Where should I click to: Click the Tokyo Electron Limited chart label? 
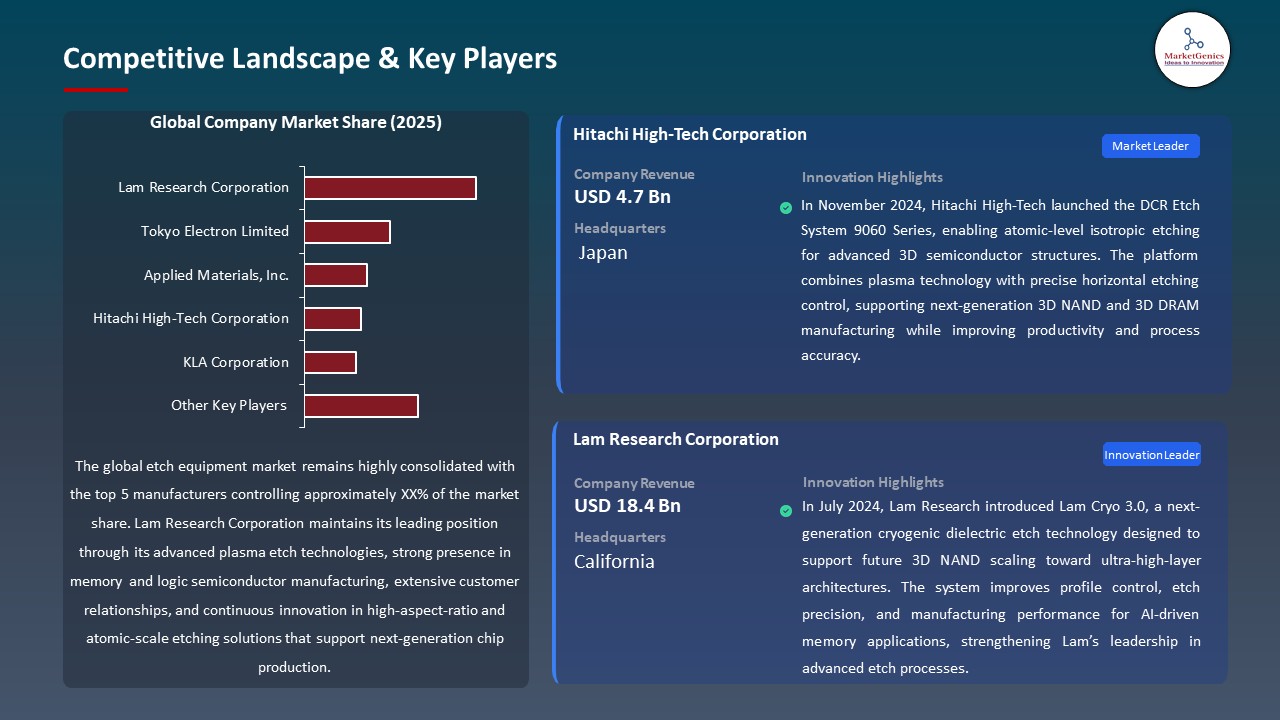pos(215,231)
